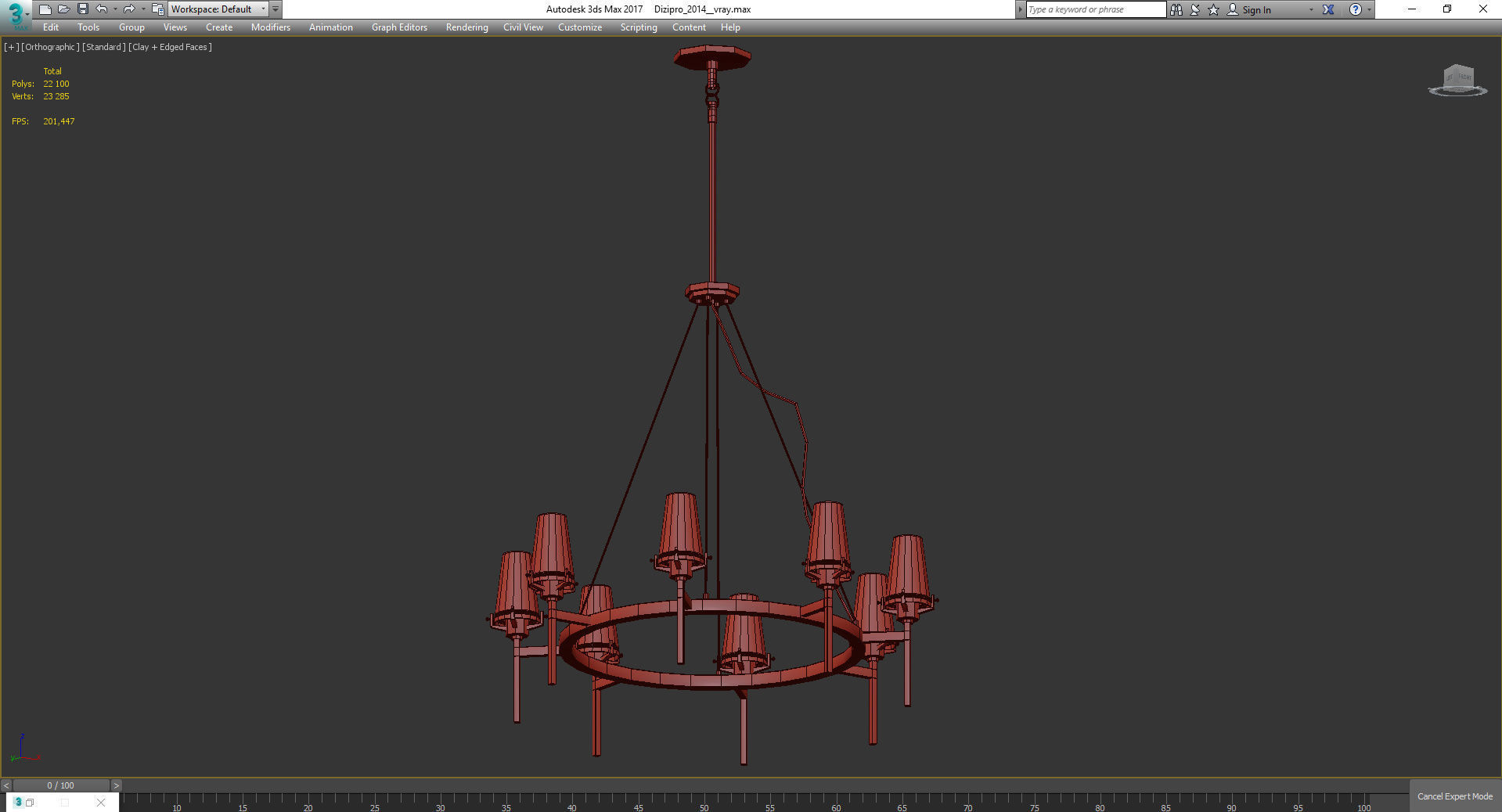This screenshot has height=812, width=1502.
Task: Create a new scene file
Action: tap(45, 9)
